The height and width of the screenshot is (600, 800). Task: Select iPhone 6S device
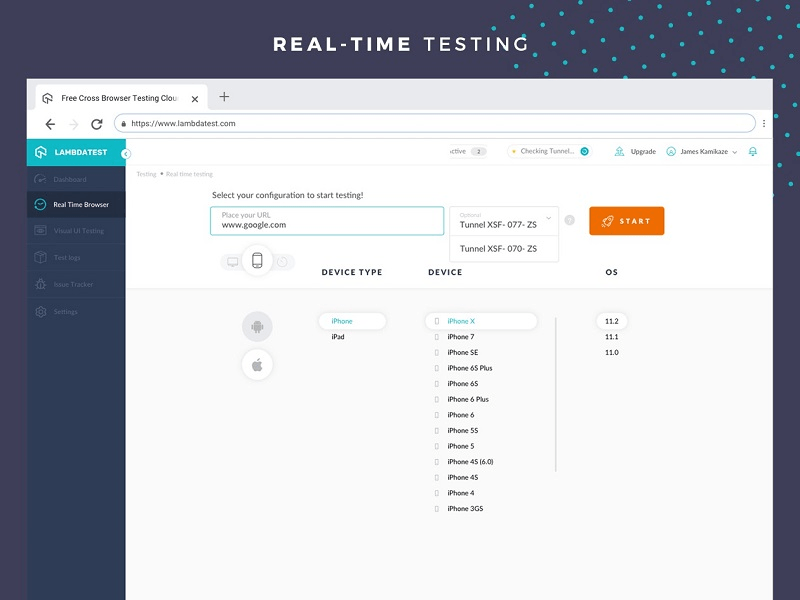coord(463,384)
